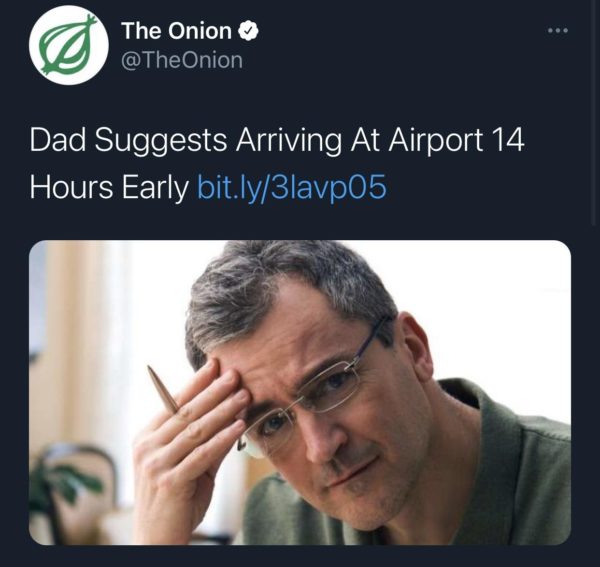
Task: Click the words 'Hours Early' in tweet
Action: tap(110, 188)
